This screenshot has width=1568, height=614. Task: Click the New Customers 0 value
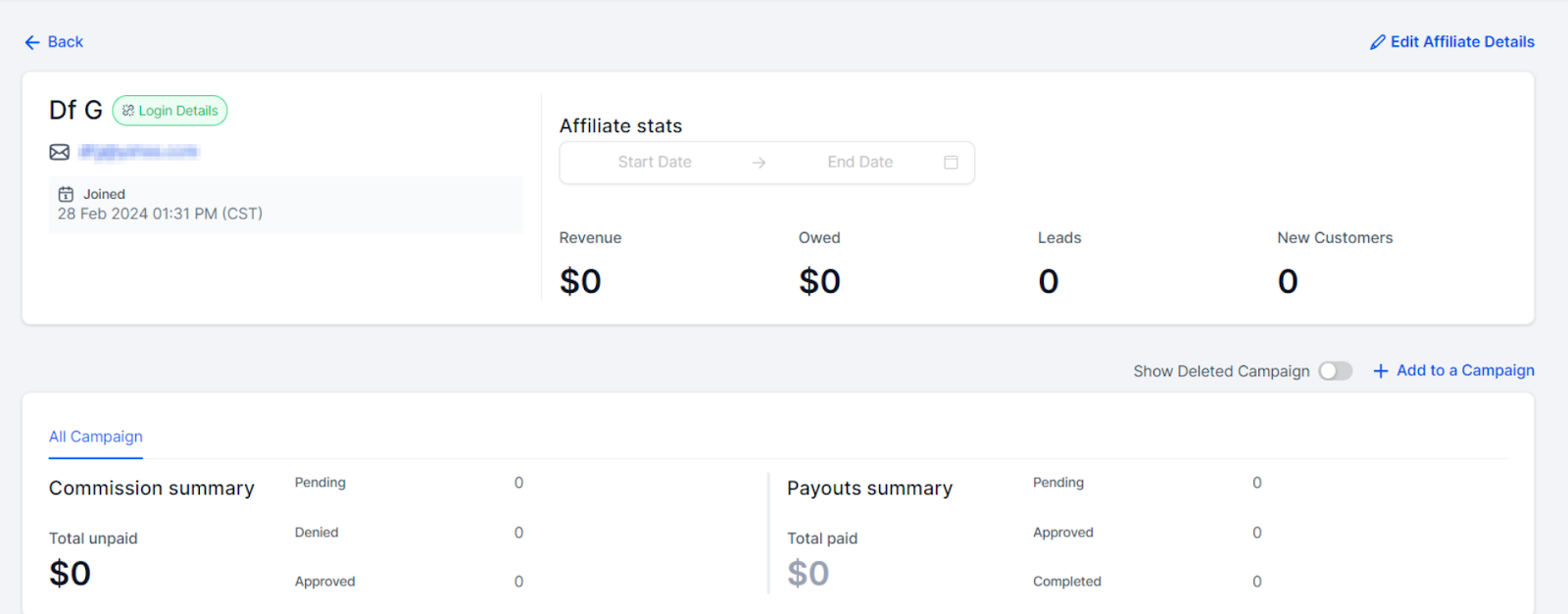coord(1288,282)
